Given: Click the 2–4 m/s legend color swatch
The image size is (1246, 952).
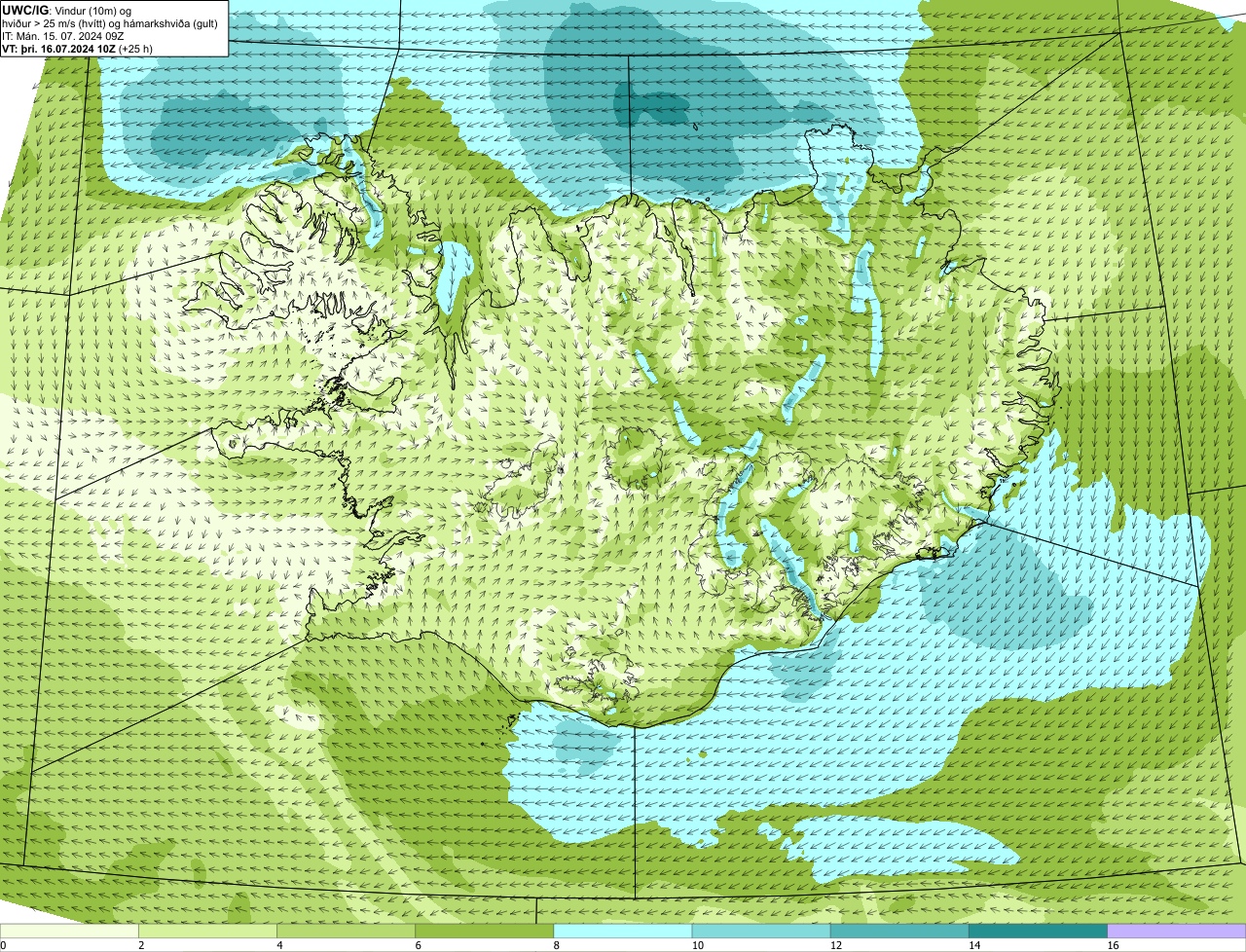Looking at the screenshot, I should click(x=208, y=932).
